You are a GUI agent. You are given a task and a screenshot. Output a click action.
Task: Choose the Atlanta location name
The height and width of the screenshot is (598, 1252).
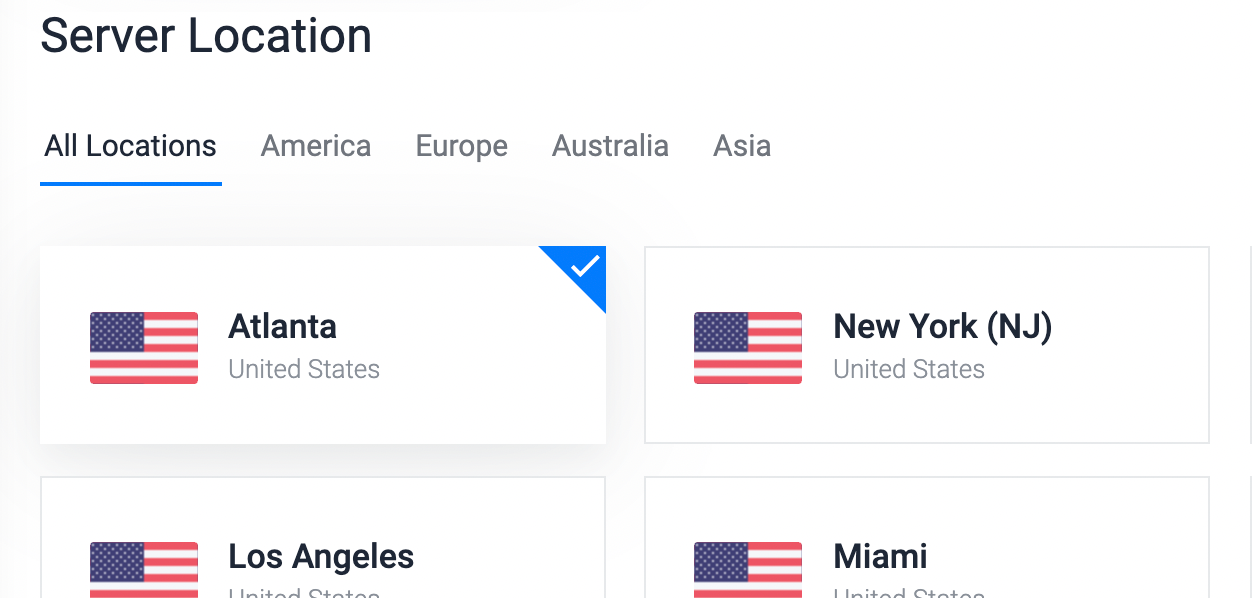click(x=282, y=326)
